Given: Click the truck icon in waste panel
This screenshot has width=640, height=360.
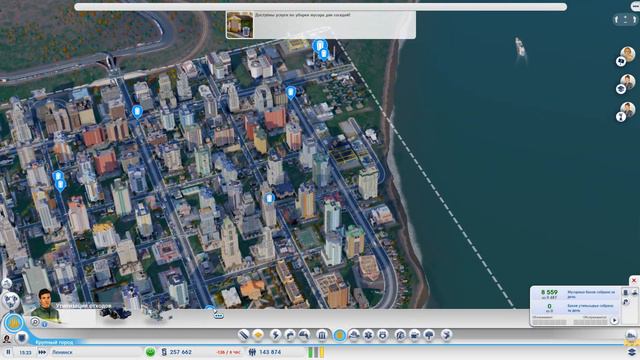Looking at the screenshot, I should 635,292.
